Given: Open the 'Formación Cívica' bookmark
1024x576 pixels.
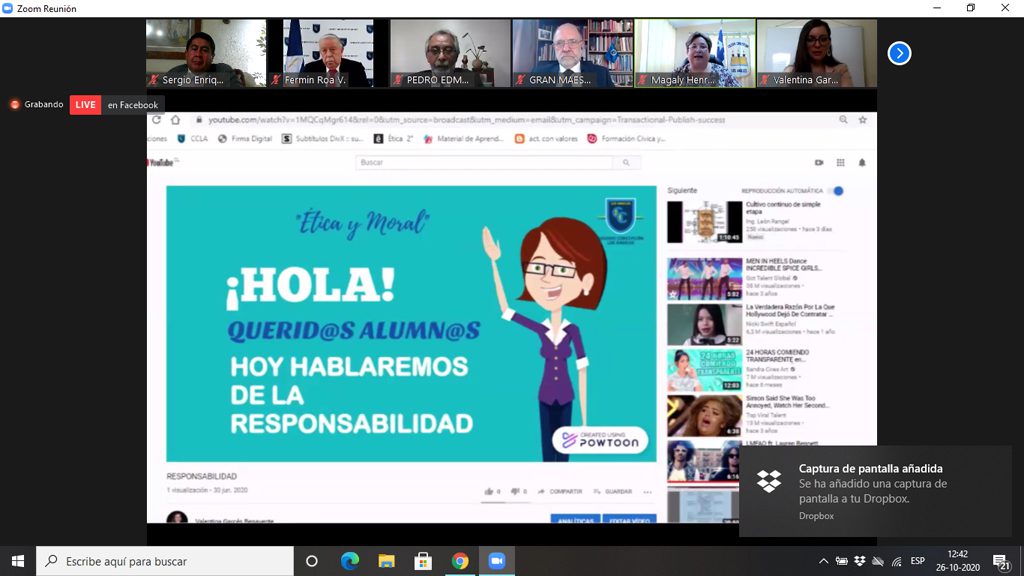Looking at the screenshot, I should point(626,139).
